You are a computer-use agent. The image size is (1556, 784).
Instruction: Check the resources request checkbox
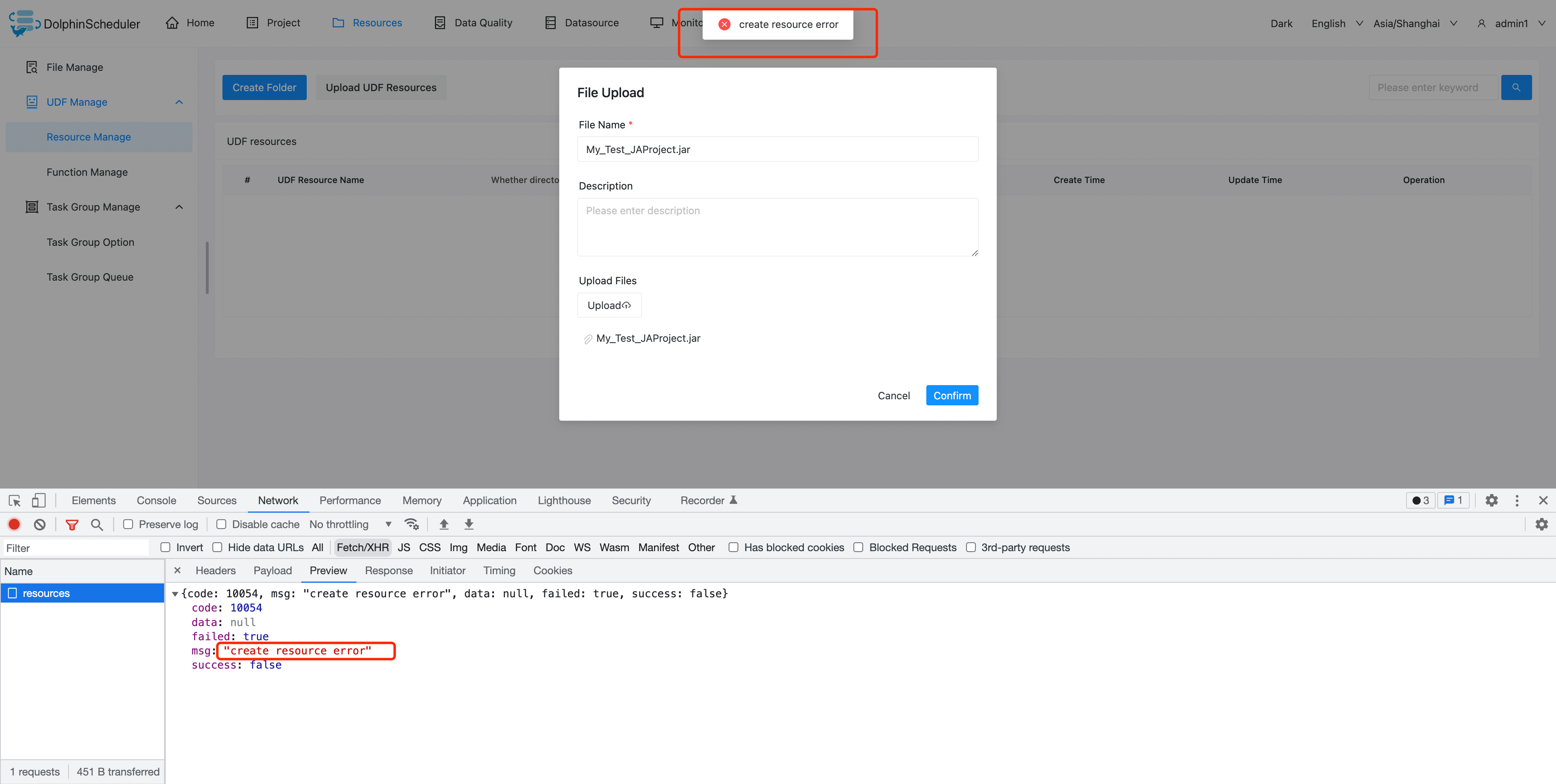coord(11,593)
